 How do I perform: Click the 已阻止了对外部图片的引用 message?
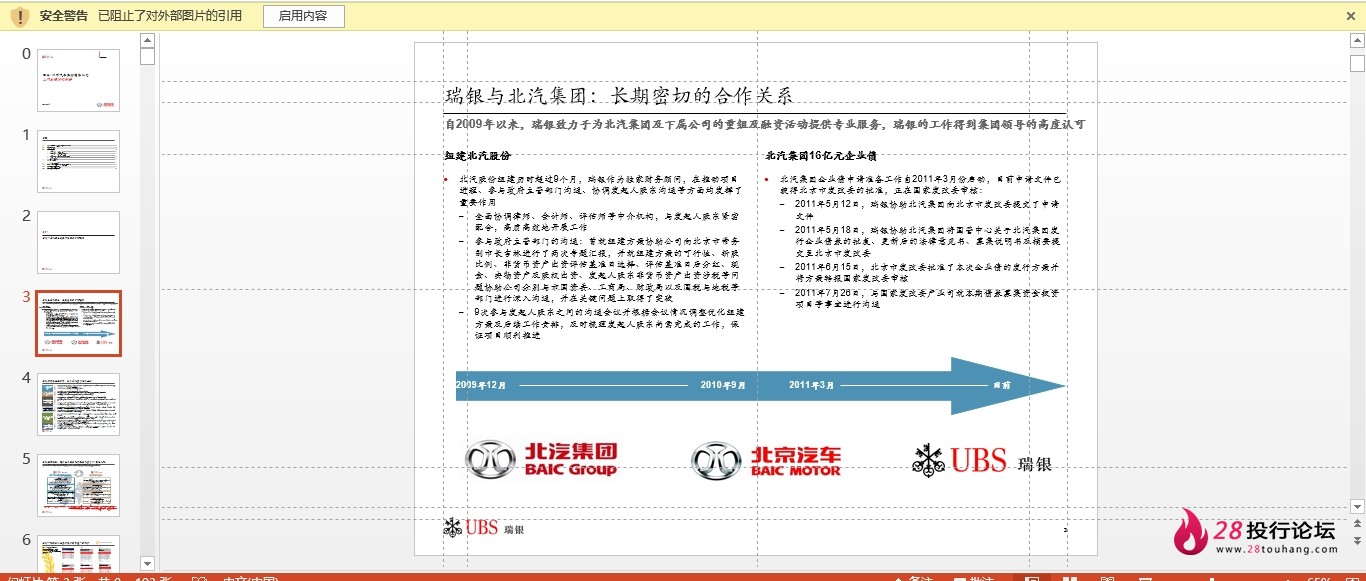[x=170, y=16]
